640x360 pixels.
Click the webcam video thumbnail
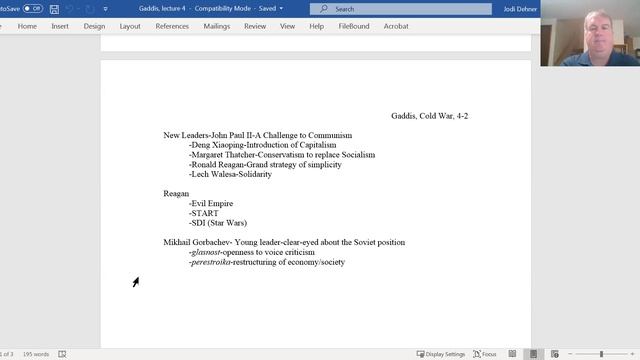[590, 33]
